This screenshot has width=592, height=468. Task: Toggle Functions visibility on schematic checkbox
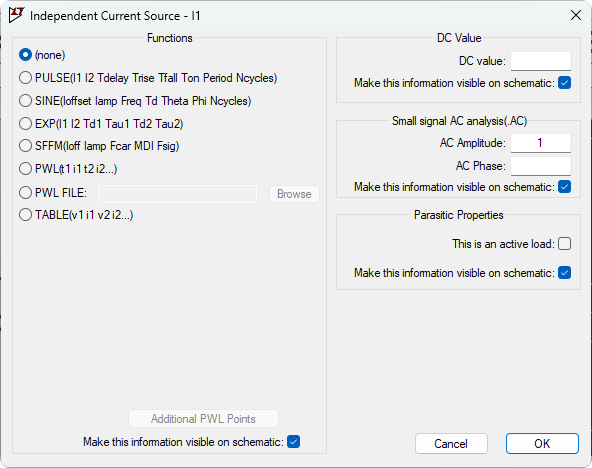(x=293, y=442)
